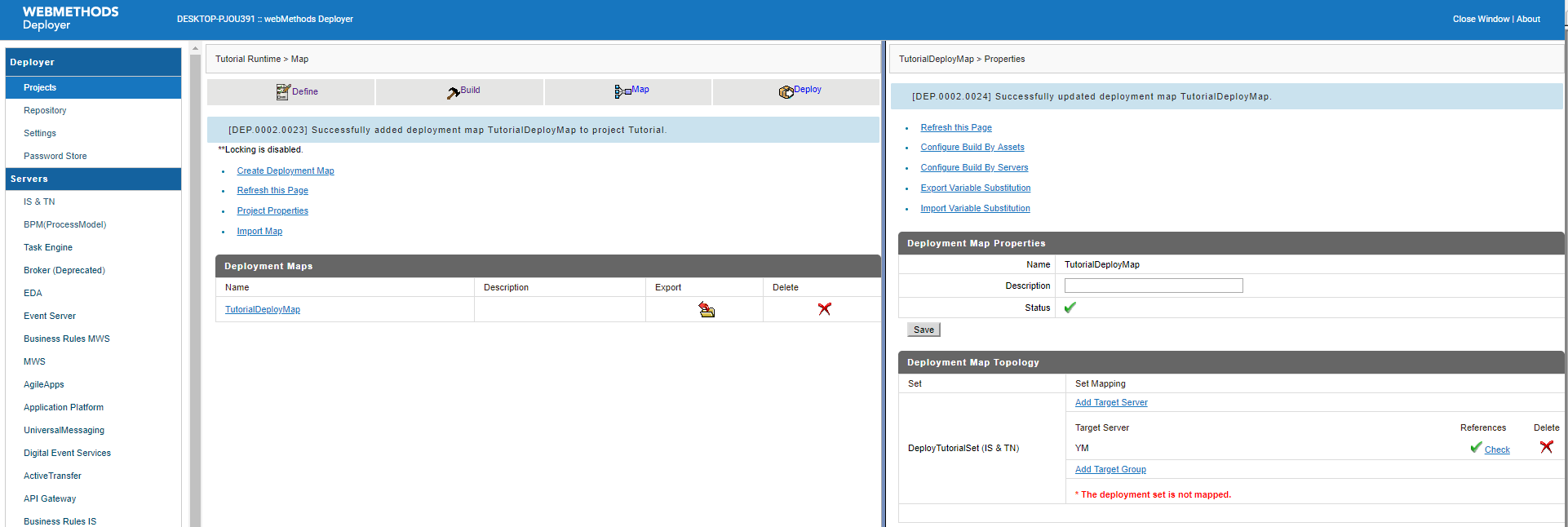Select Task Engine server type
The height and width of the screenshot is (527, 1568).
(48, 247)
